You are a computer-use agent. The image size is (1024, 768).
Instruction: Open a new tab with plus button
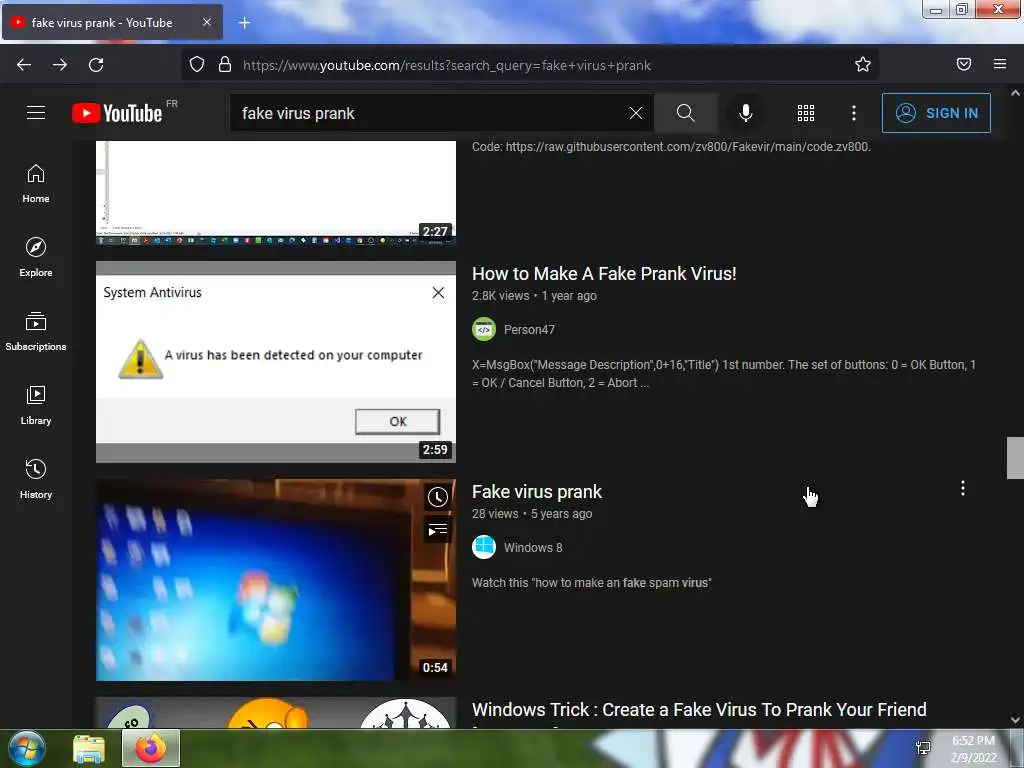pos(244,23)
